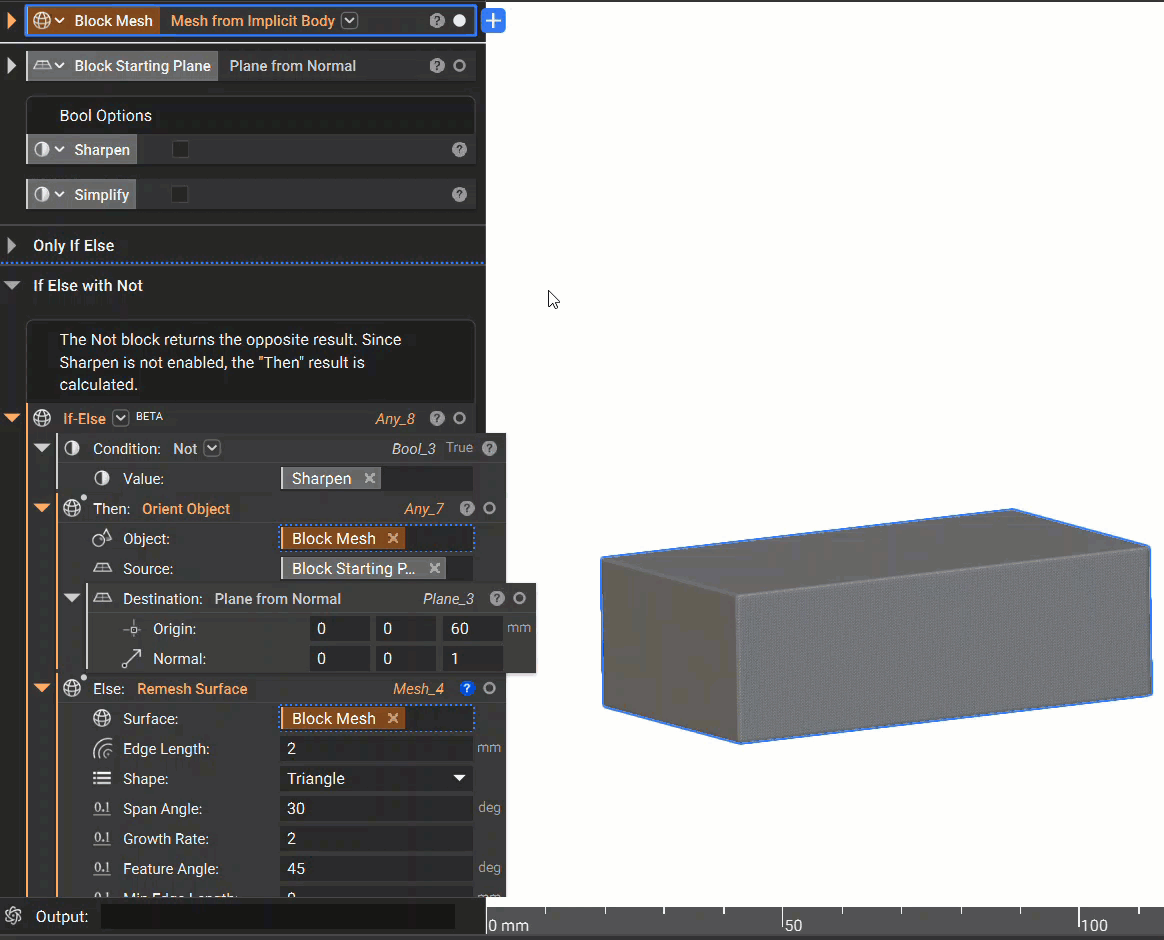Click the Output gear icon

(13, 916)
